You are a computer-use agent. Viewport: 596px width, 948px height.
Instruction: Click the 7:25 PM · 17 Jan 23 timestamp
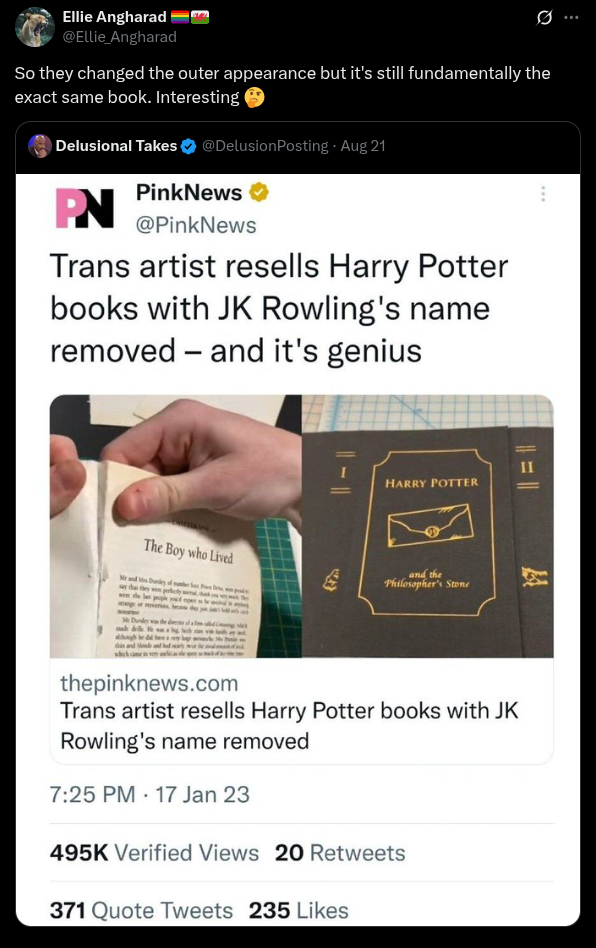click(149, 794)
